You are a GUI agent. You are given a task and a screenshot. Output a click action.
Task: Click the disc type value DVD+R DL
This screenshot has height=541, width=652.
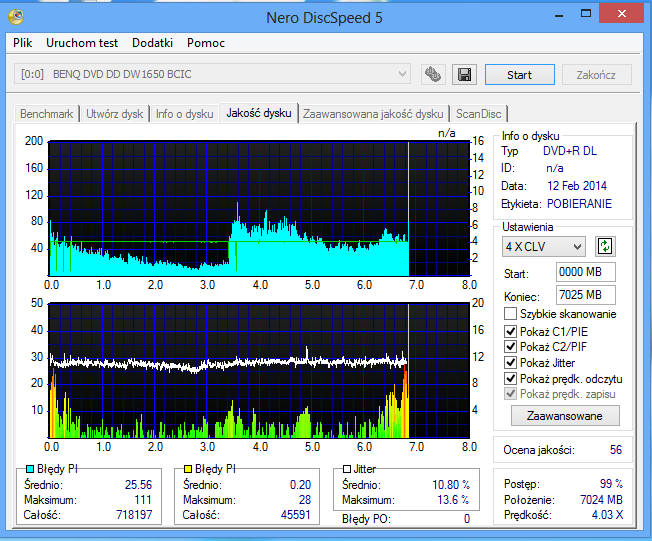pos(570,151)
